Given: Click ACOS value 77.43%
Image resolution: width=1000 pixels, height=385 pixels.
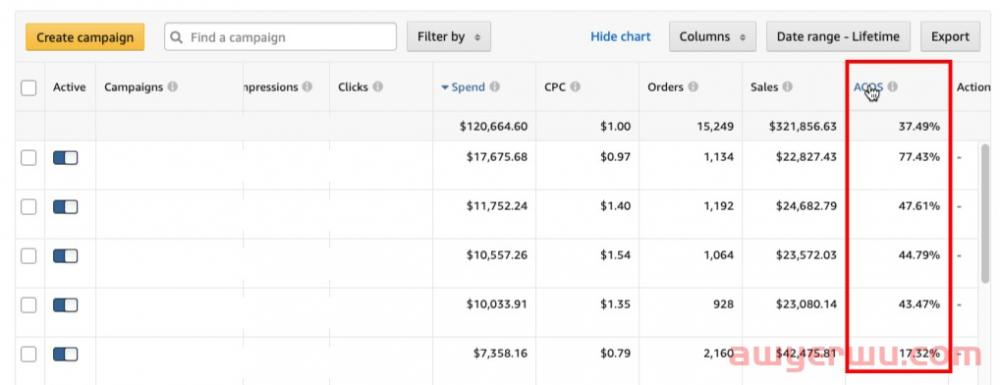Looking at the screenshot, I should point(919,157).
